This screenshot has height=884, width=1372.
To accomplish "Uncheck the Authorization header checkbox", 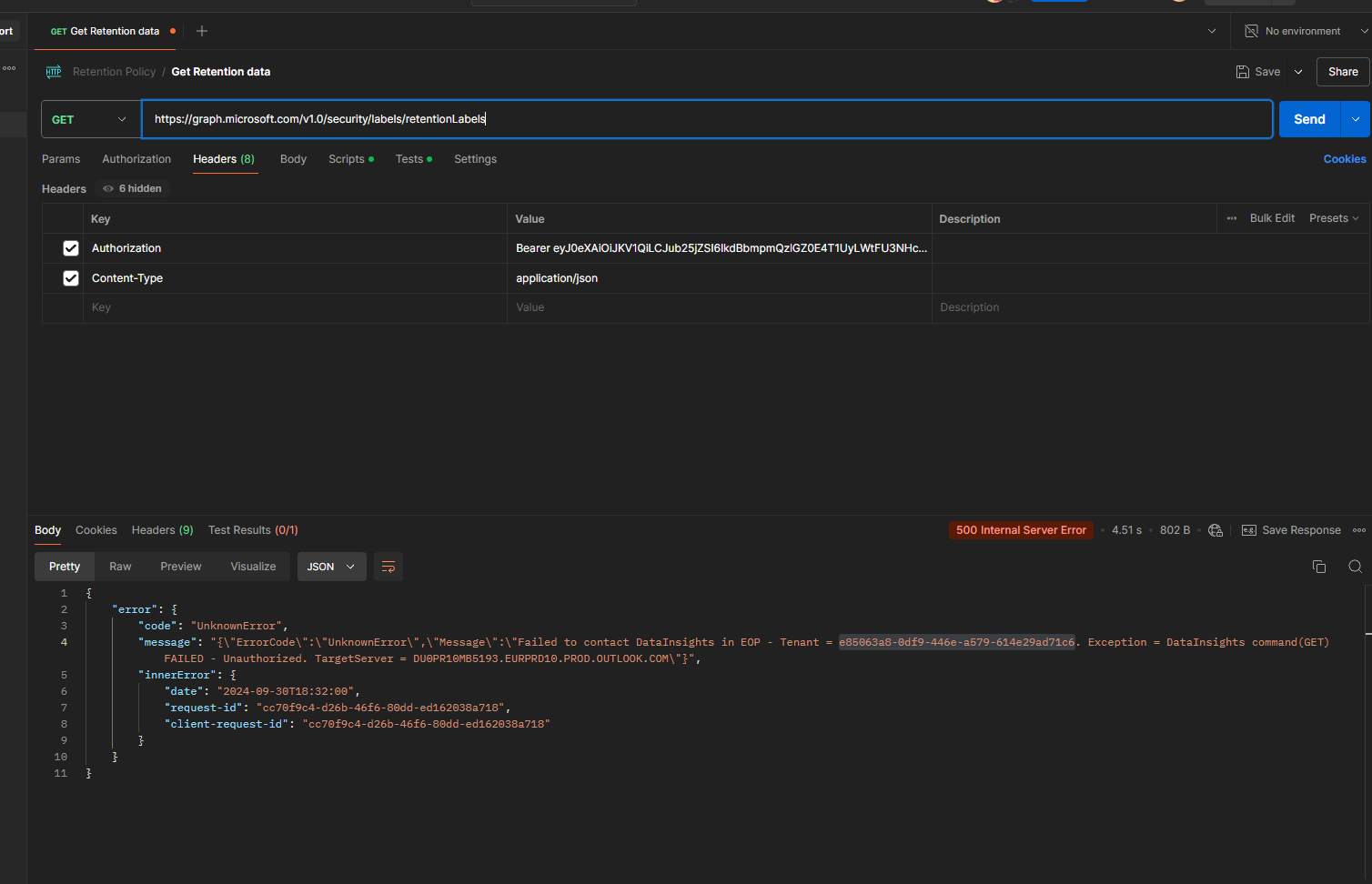I will pyautogui.click(x=70, y=247).
